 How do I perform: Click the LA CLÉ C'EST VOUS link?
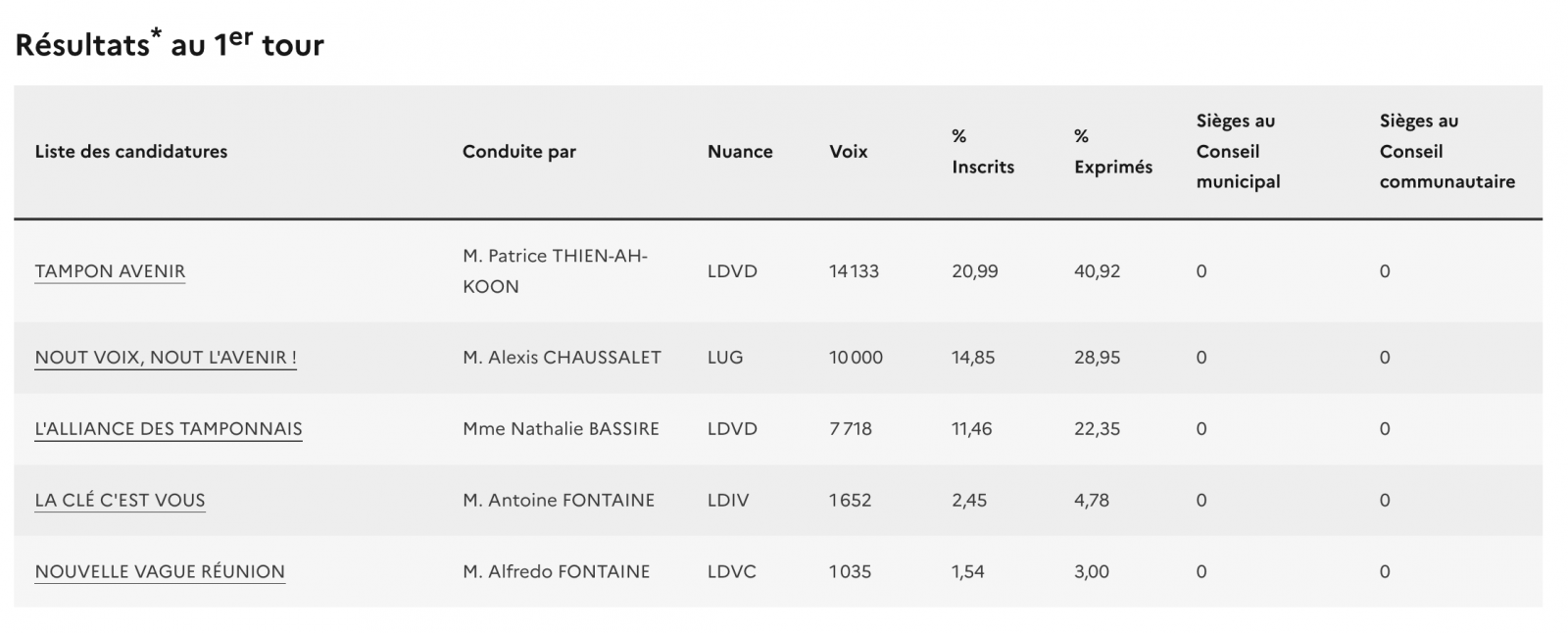point(120,501)
